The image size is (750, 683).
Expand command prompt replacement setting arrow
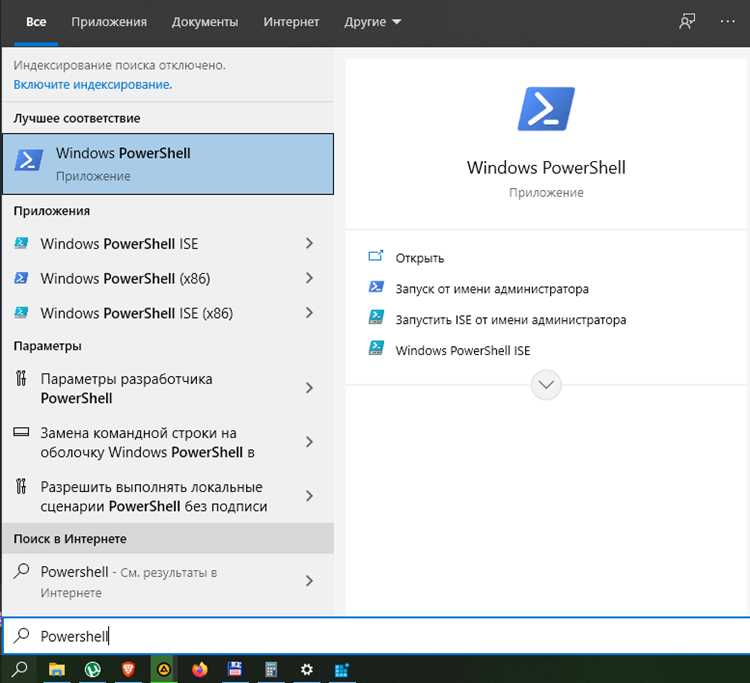pos(309,442)
